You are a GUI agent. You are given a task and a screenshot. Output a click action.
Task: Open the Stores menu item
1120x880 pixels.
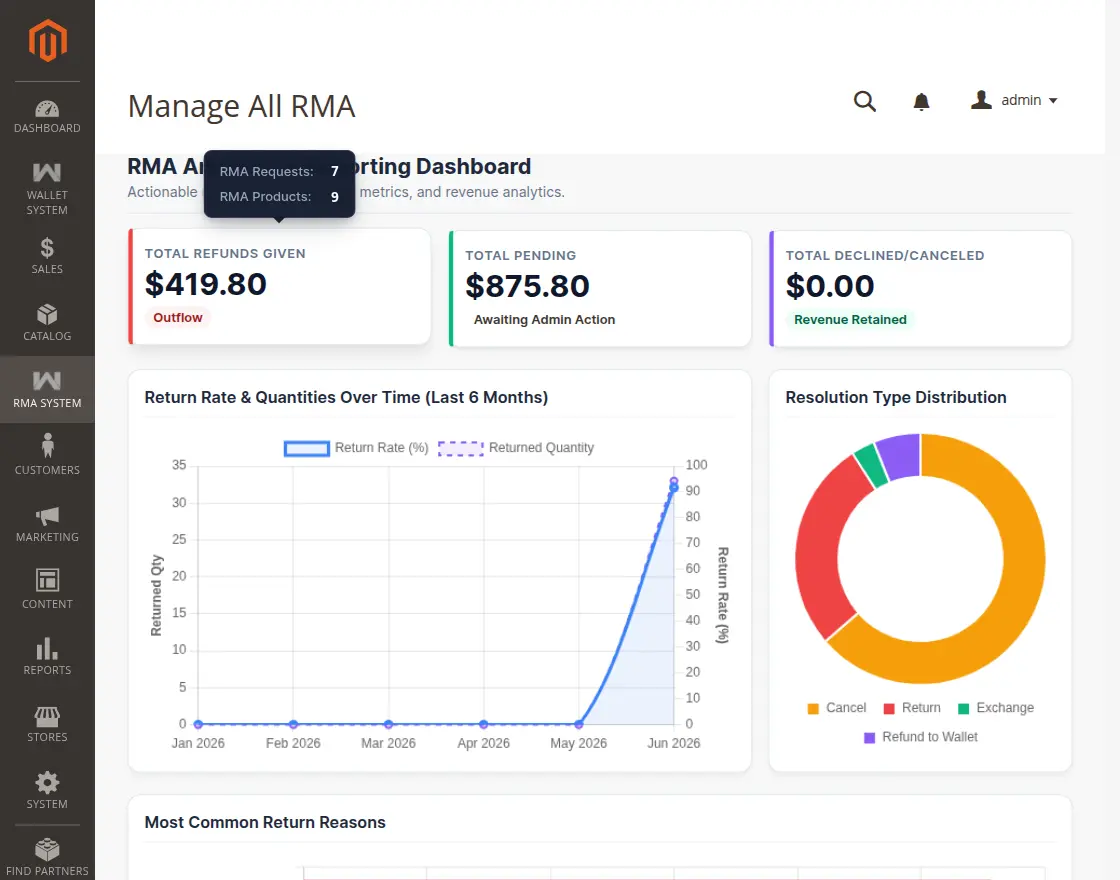(x=47, y=724)
